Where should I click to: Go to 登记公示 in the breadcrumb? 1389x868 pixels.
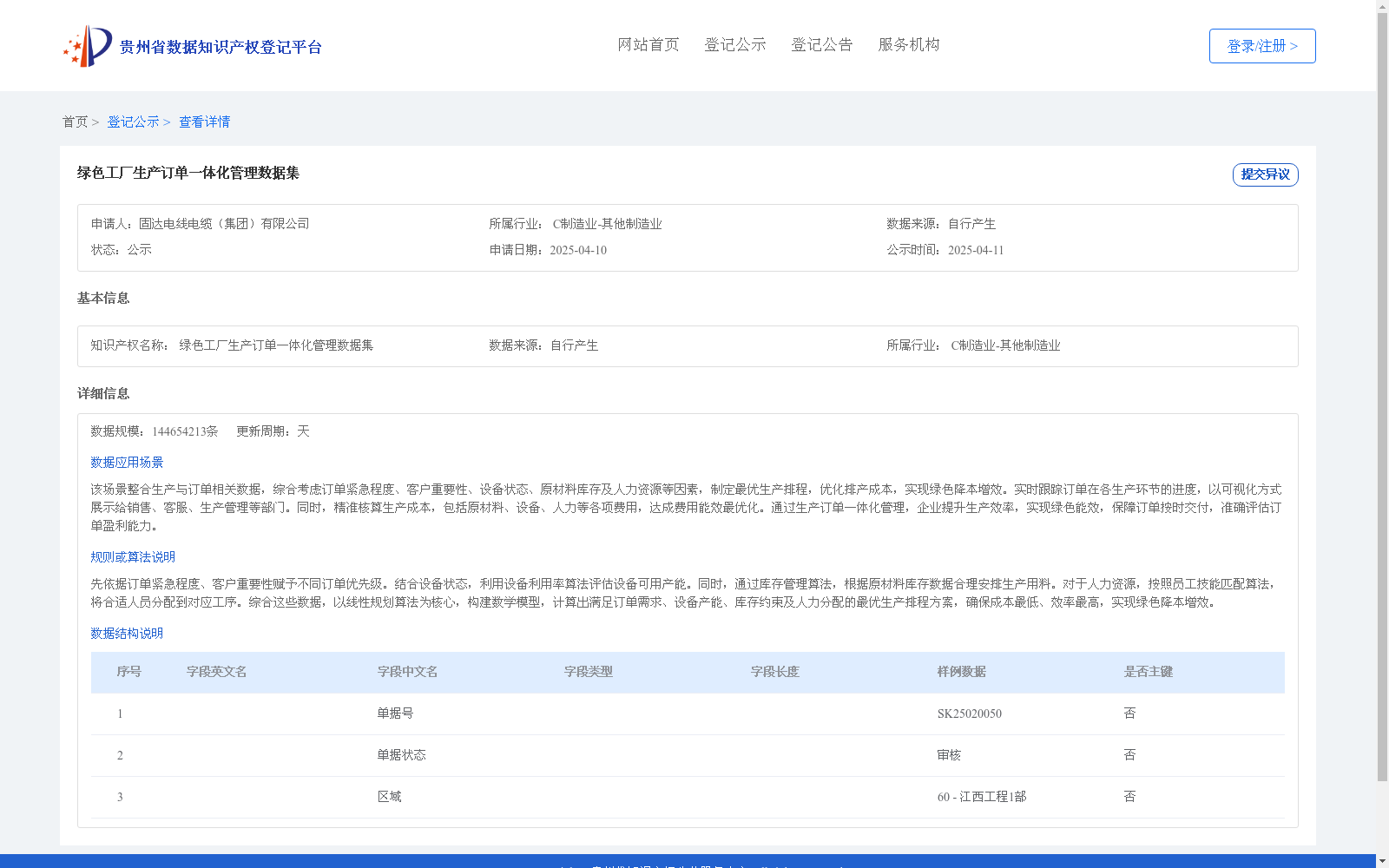click(x=133, y=122)
